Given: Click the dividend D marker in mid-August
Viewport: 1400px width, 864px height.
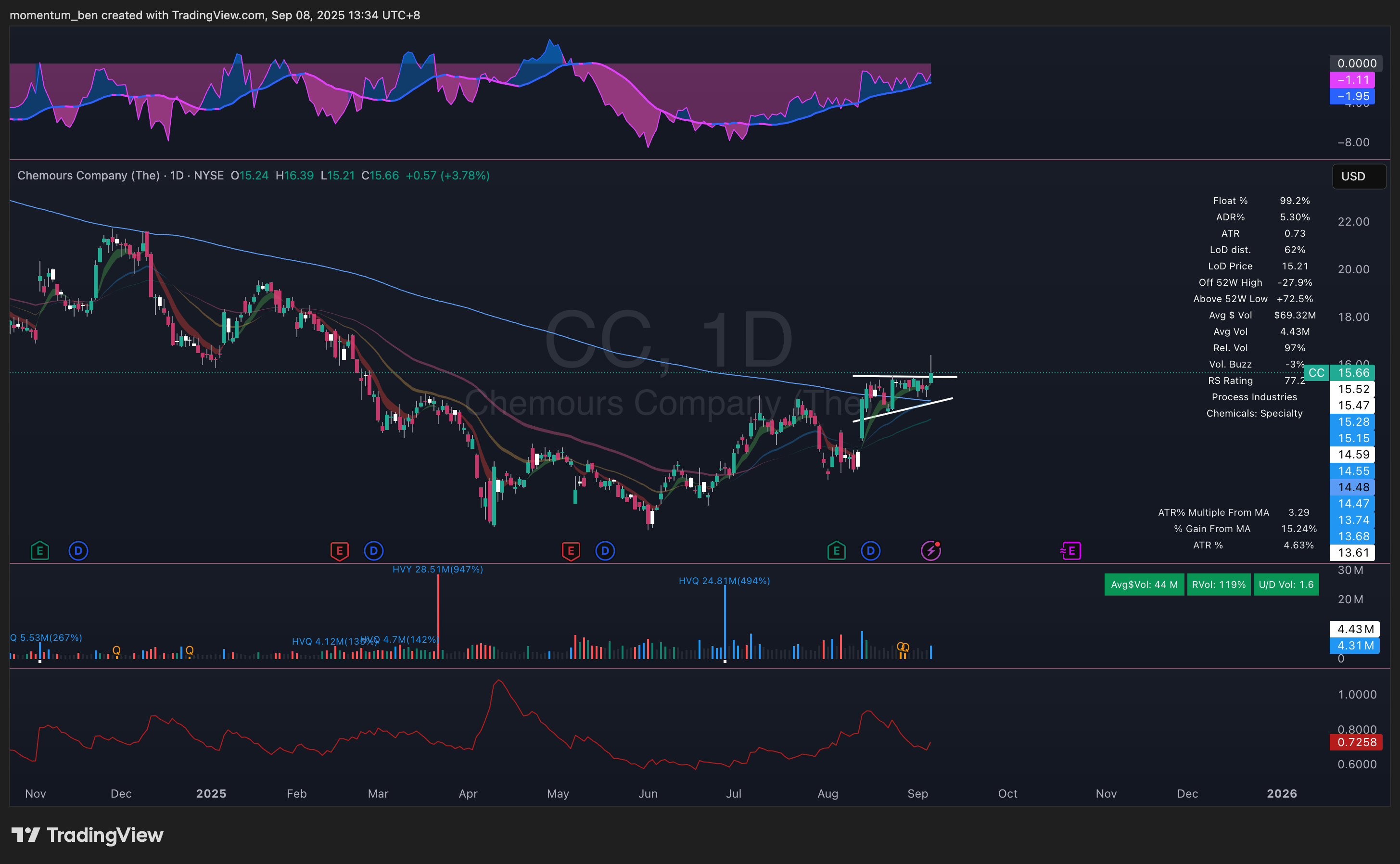Looking at the screenshot, I should pos(870,551).
